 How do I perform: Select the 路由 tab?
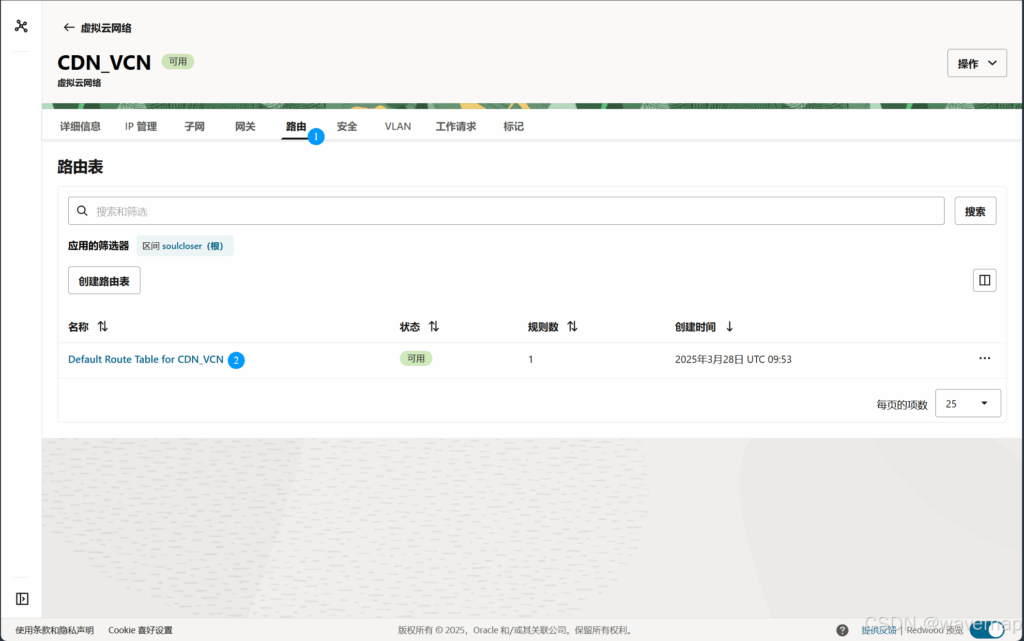click(x=296, y=127)
